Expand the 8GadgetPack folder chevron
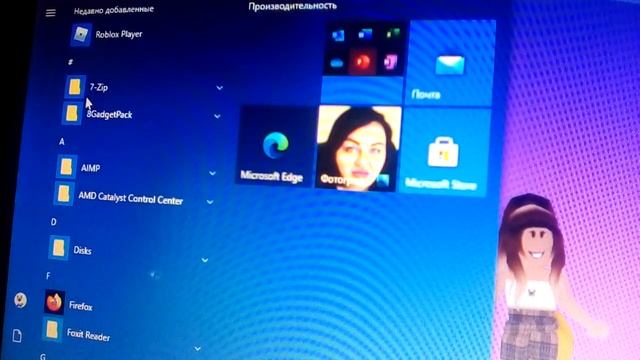The image size is (640, 360). pos(217,116)
